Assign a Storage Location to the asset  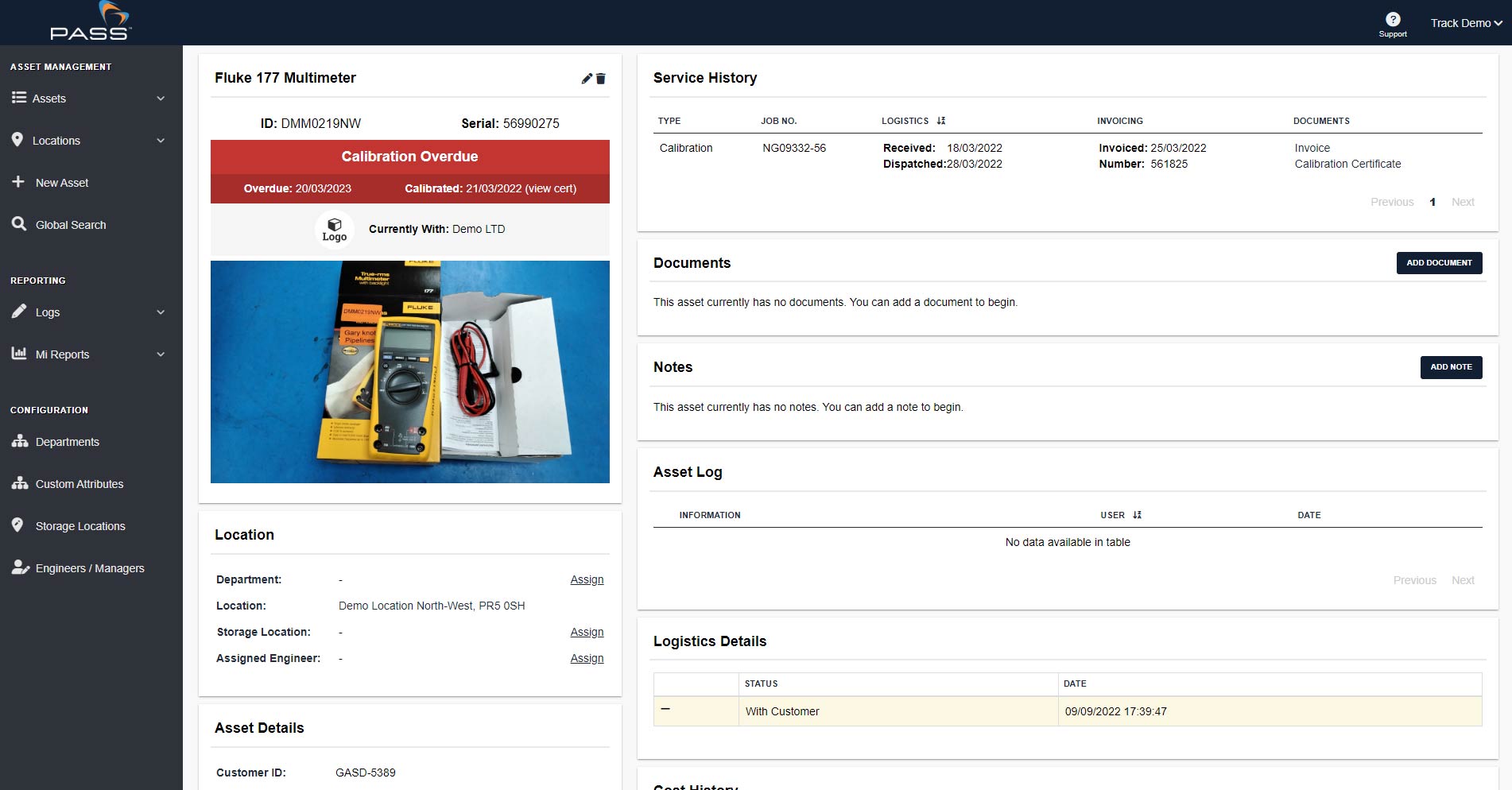[587, 632]
